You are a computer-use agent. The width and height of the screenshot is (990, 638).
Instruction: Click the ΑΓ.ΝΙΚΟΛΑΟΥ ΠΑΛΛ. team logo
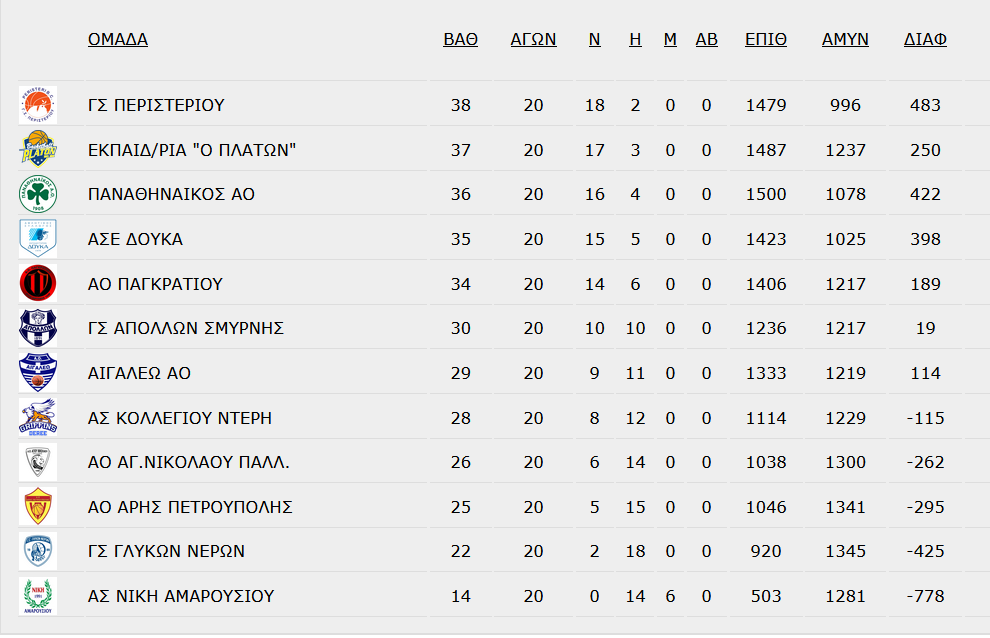point(38,462)
